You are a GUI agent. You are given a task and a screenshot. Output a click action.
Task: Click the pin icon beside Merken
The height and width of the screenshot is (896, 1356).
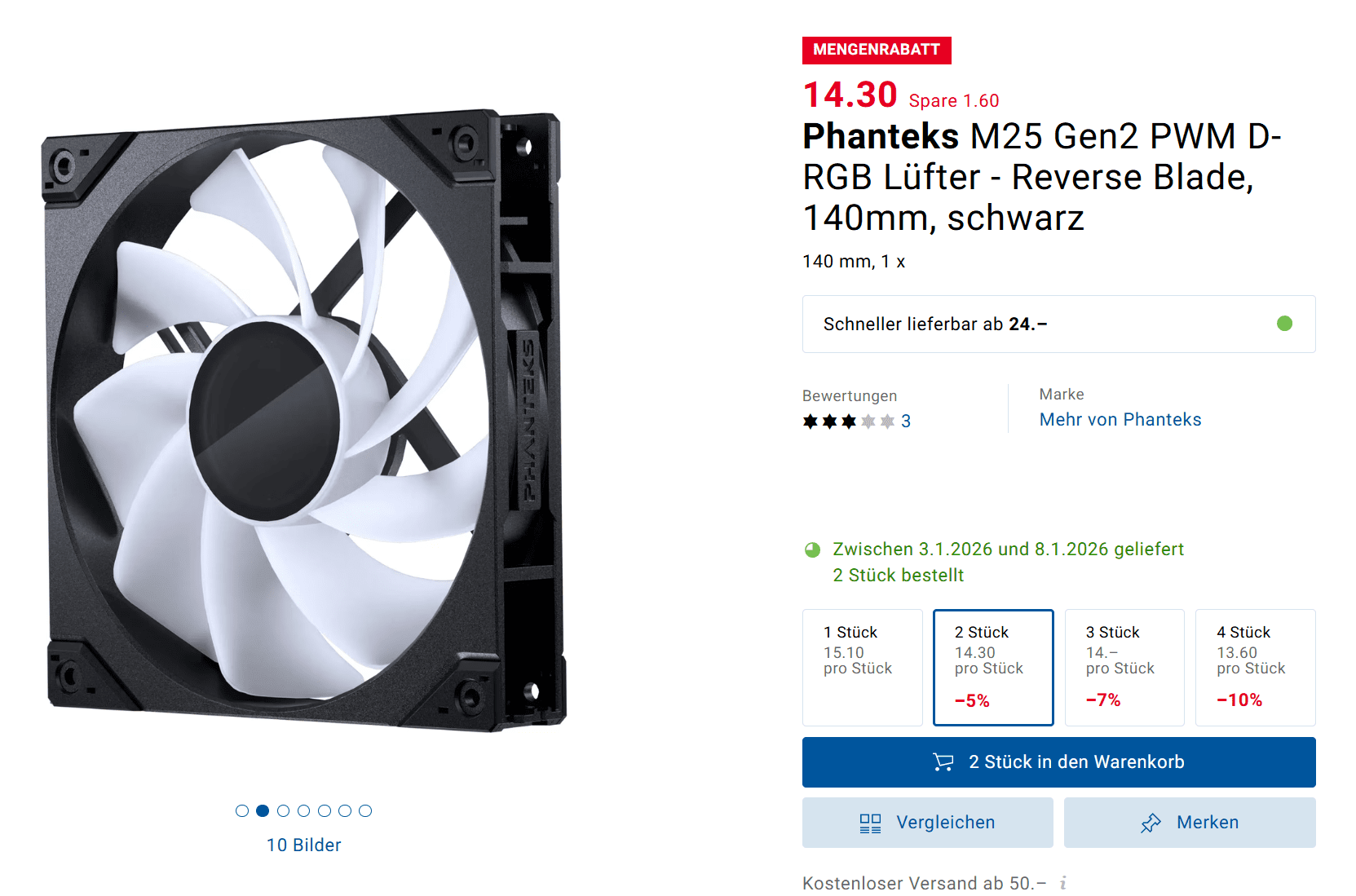1151,823
